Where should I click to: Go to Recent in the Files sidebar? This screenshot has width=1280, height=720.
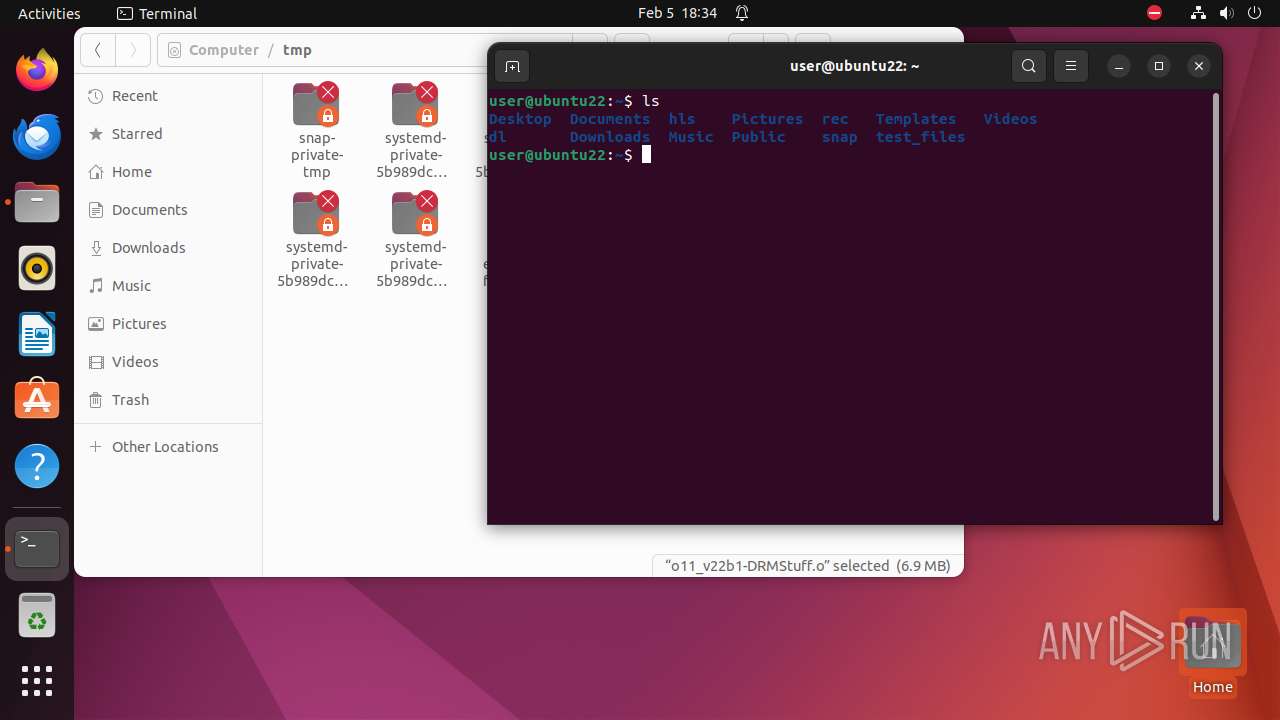[168, 96]
